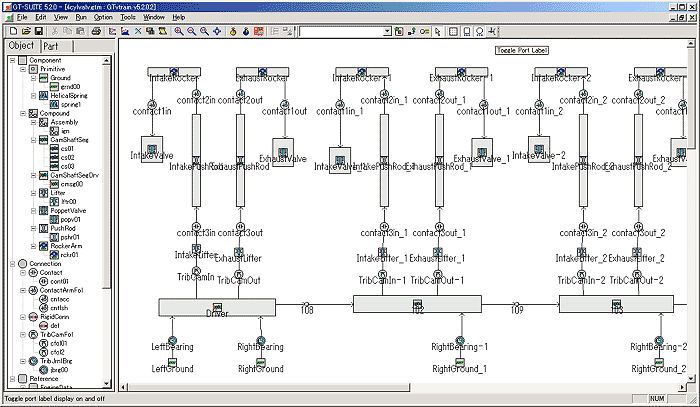Viewport: 700px width, 407px height.
Task: Click the toolbar combo box text field
Action: (342, 31)
